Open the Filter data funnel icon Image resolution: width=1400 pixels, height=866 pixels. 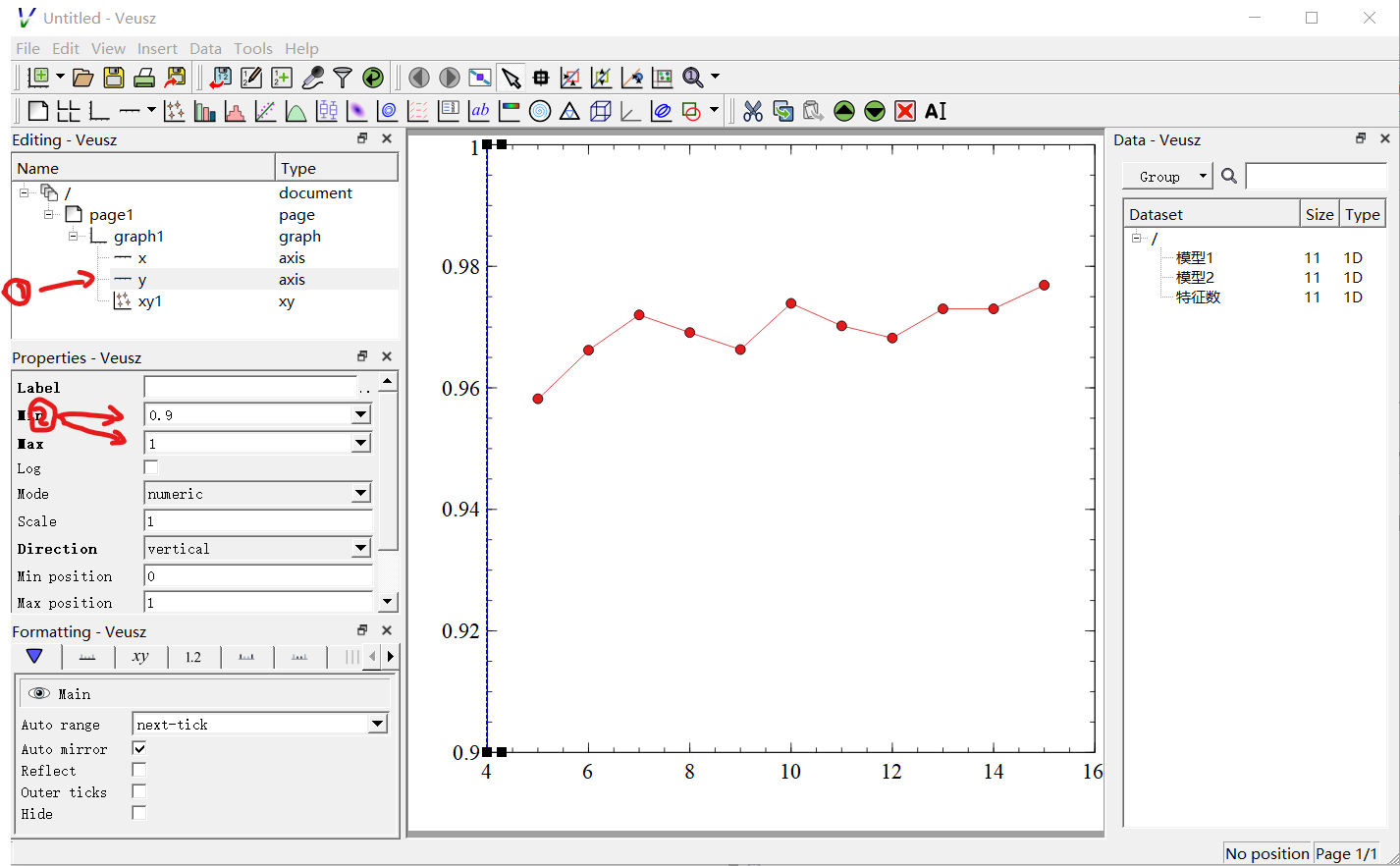click(343, 78)
